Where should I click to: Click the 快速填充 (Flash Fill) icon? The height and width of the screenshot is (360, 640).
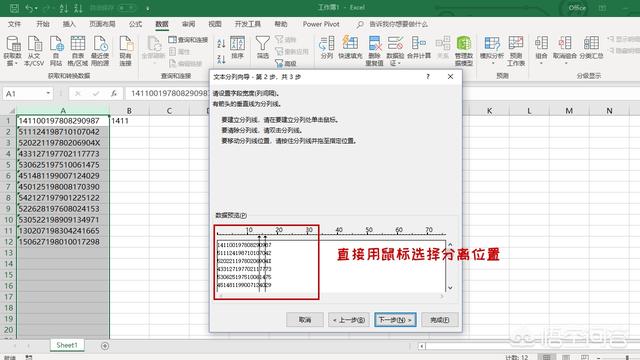click(350, 48)
